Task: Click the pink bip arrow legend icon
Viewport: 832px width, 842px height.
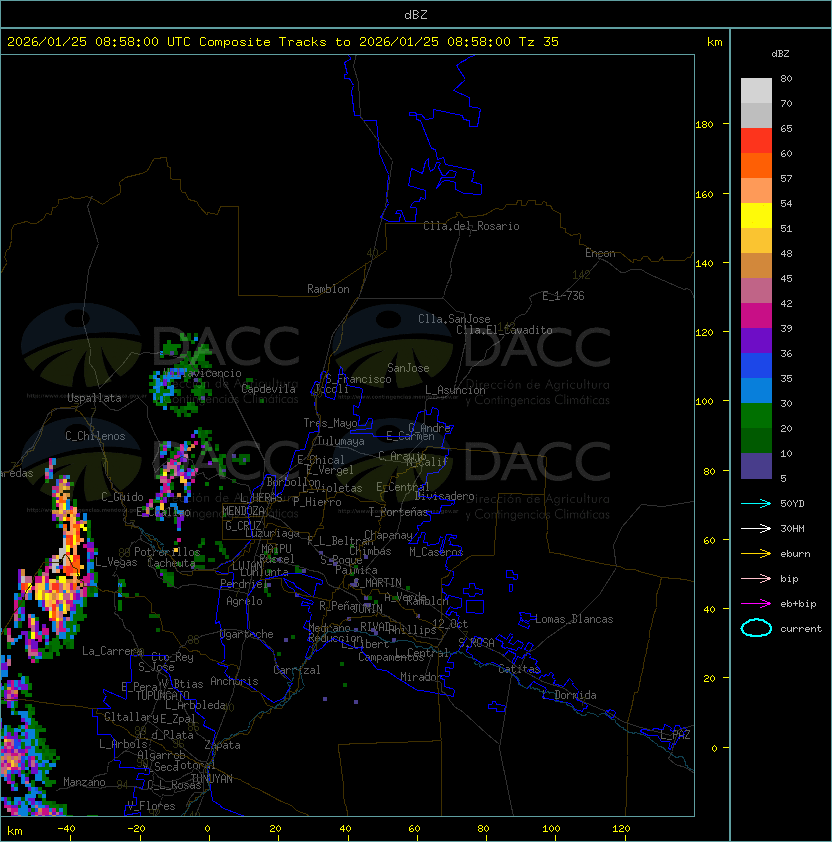Action: coord(756,578)
